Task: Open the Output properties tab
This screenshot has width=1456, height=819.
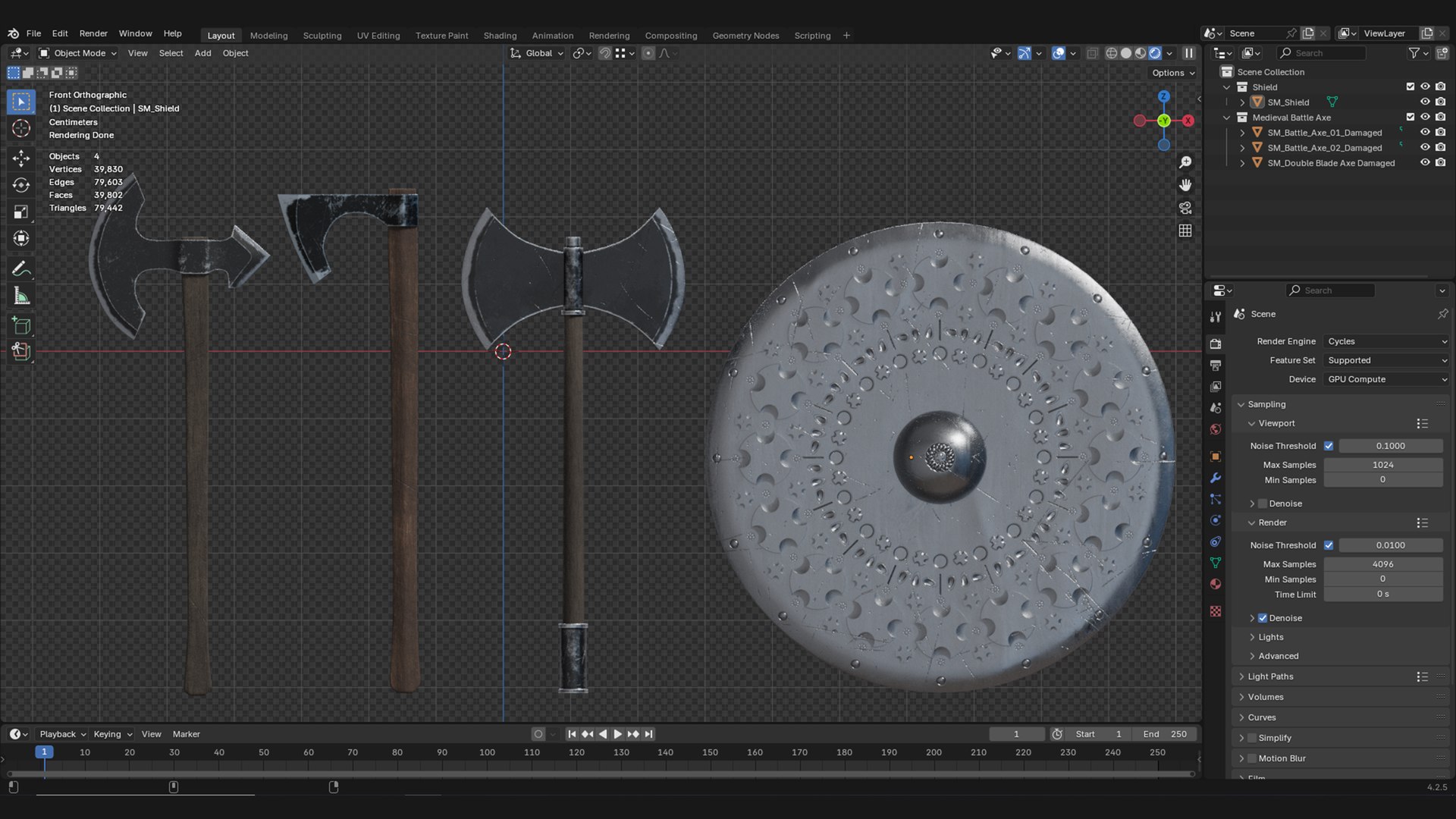Action: pyautogui.click(x=1216, y=366)
